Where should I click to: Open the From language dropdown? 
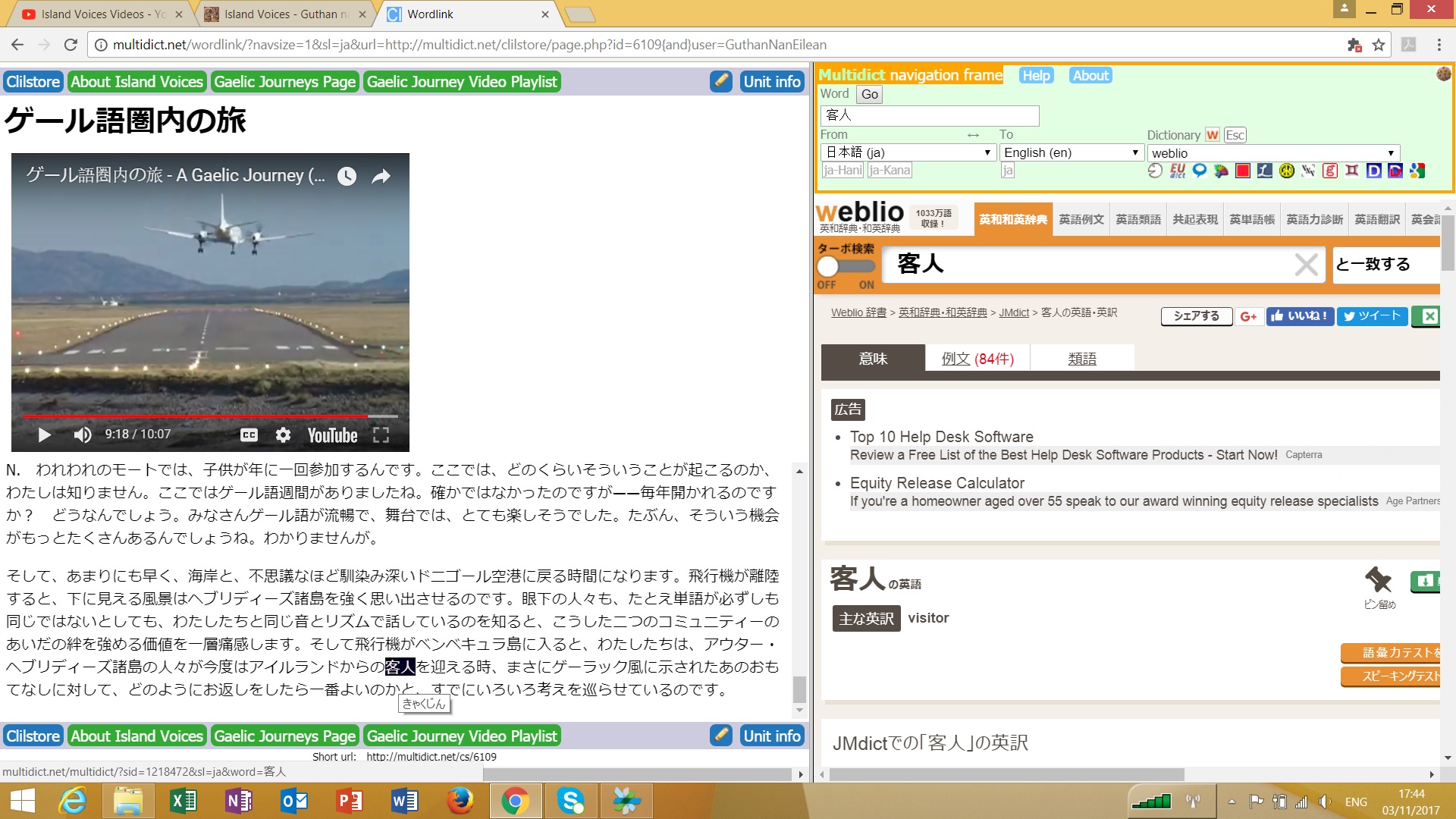(908, 152)
